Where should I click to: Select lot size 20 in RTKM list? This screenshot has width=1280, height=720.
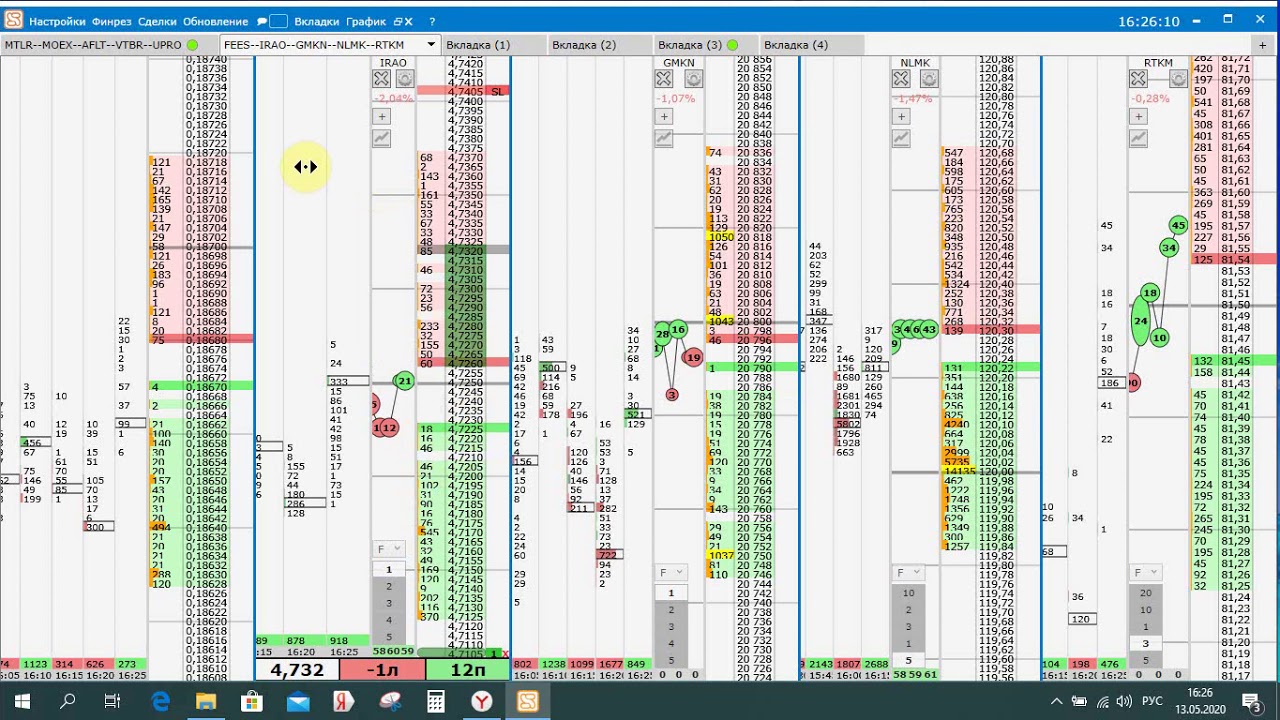1145,592
